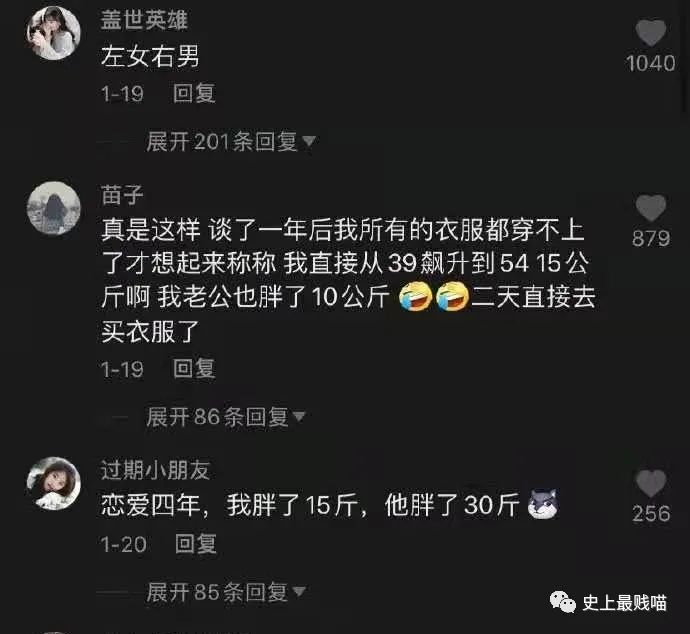Click the first laughing-crying emoji
The width and height of the screenshot is (690, 634).
[415, 297]
